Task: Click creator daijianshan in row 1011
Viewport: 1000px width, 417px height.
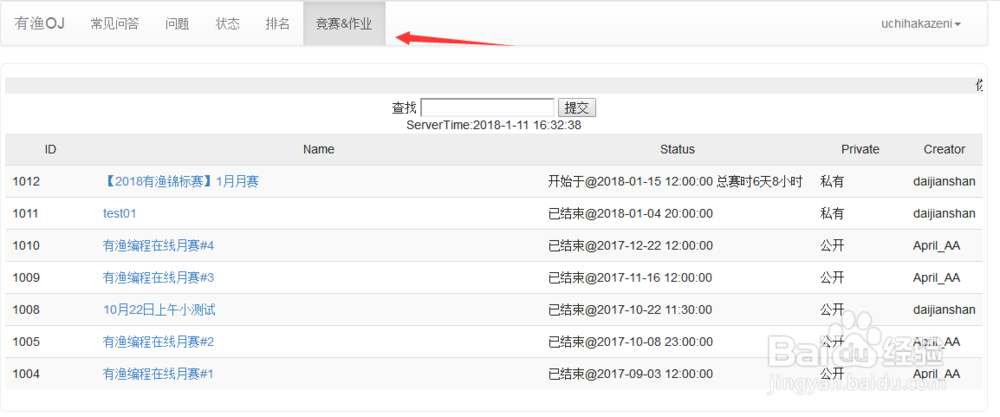Action: click(x=944, y=214)
